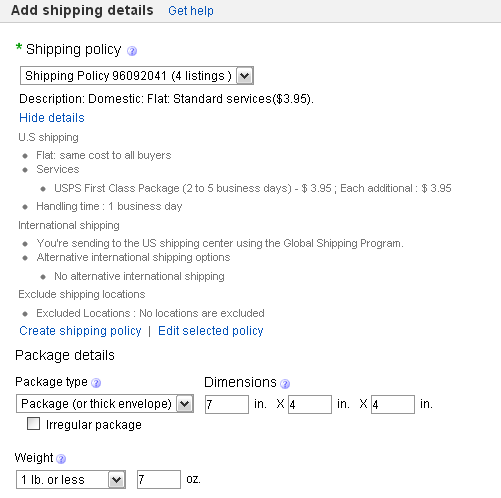The height and width of the screenshot is (498, 501).
Task: Click the first dimension field showing 7
Action: pyautogui.click(x=227, y=405)
